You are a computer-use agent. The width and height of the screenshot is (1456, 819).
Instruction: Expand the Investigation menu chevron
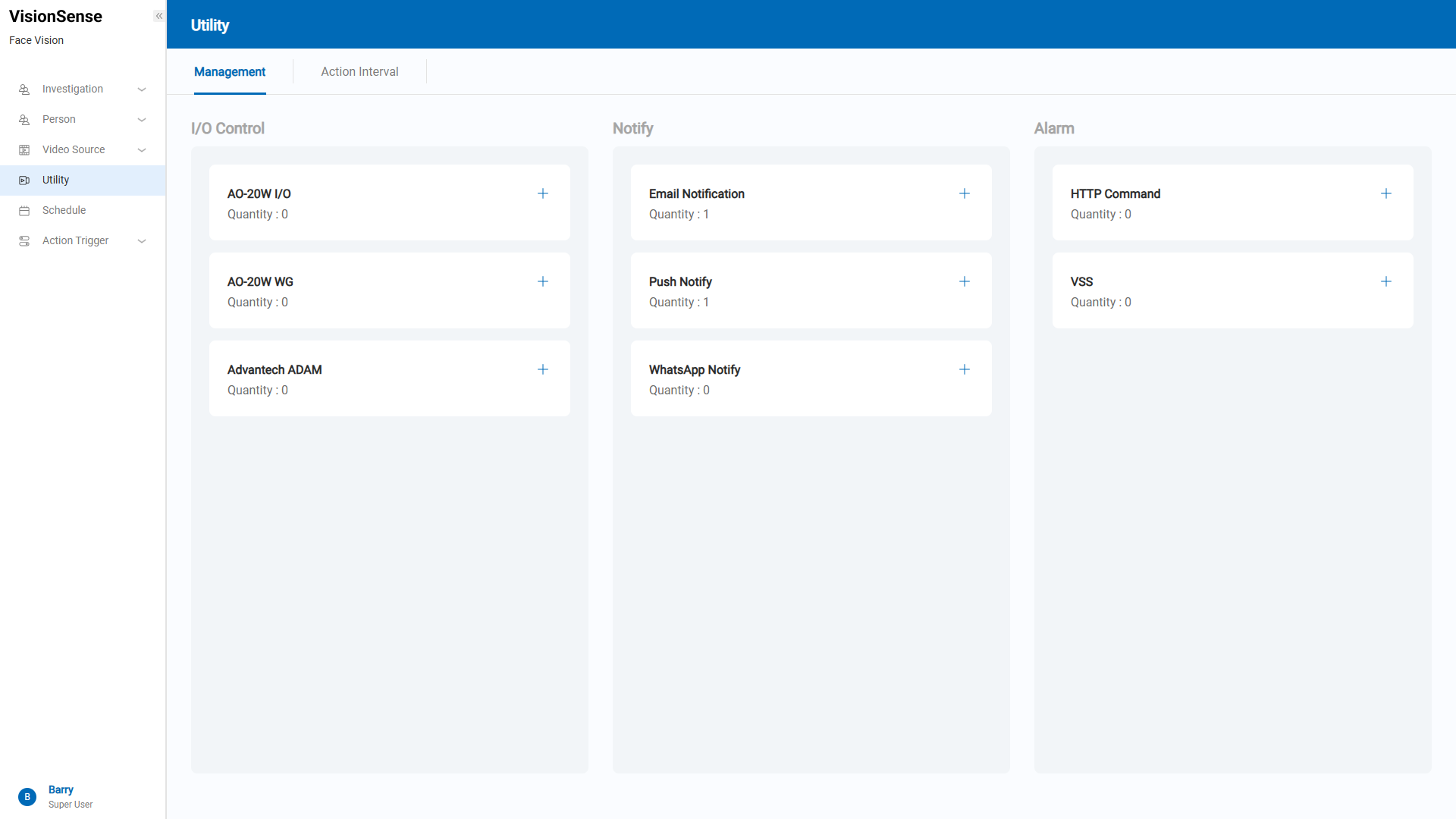pyautogui.click(x=142, y=89)
